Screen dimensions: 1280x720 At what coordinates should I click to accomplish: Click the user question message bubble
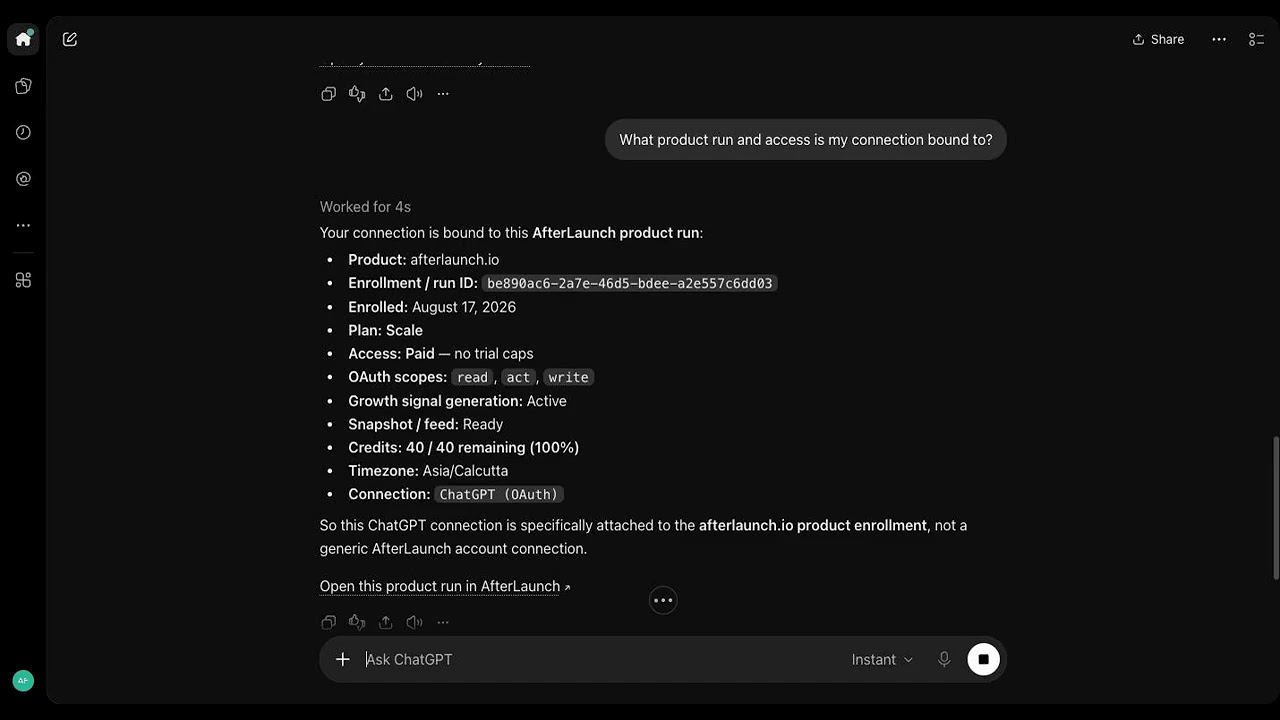[806, 140]
